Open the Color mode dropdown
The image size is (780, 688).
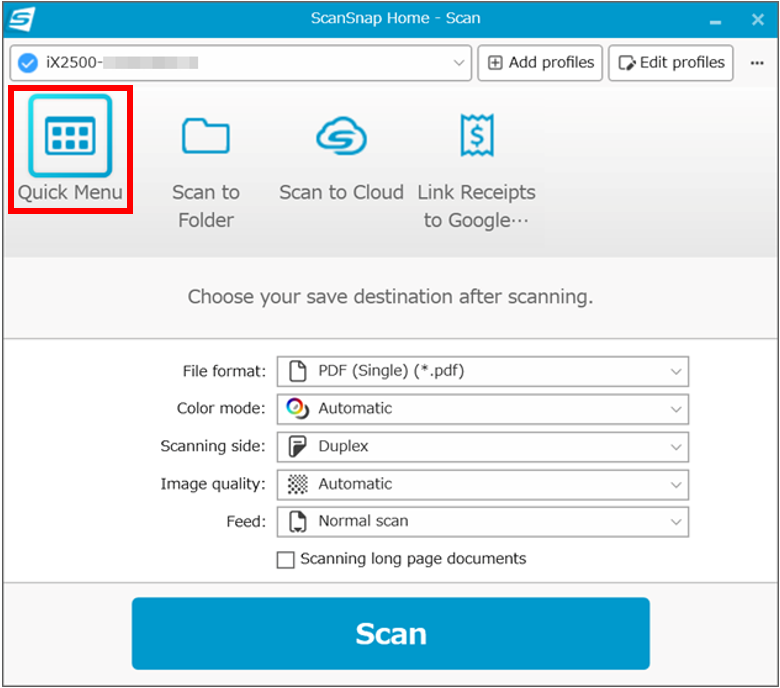pyautogui.click(x=483, y=409)
